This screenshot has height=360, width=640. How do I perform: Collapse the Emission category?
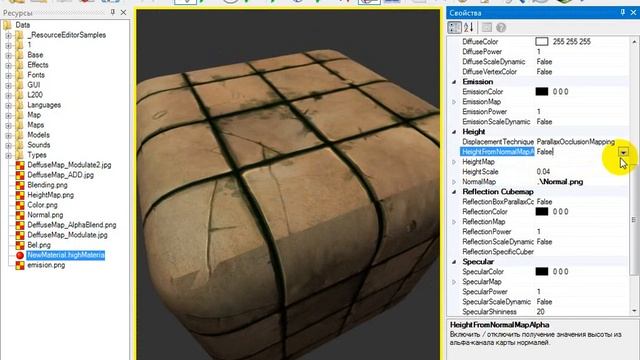coord(454,82)
